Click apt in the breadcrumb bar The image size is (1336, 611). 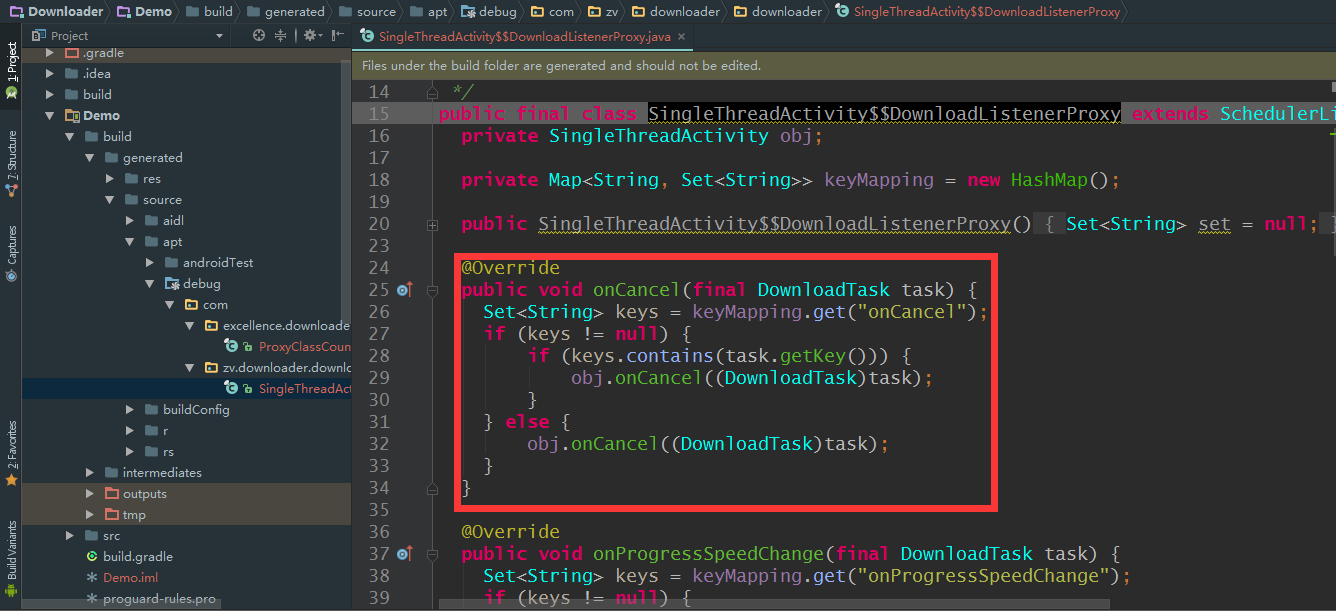point(429,12)
